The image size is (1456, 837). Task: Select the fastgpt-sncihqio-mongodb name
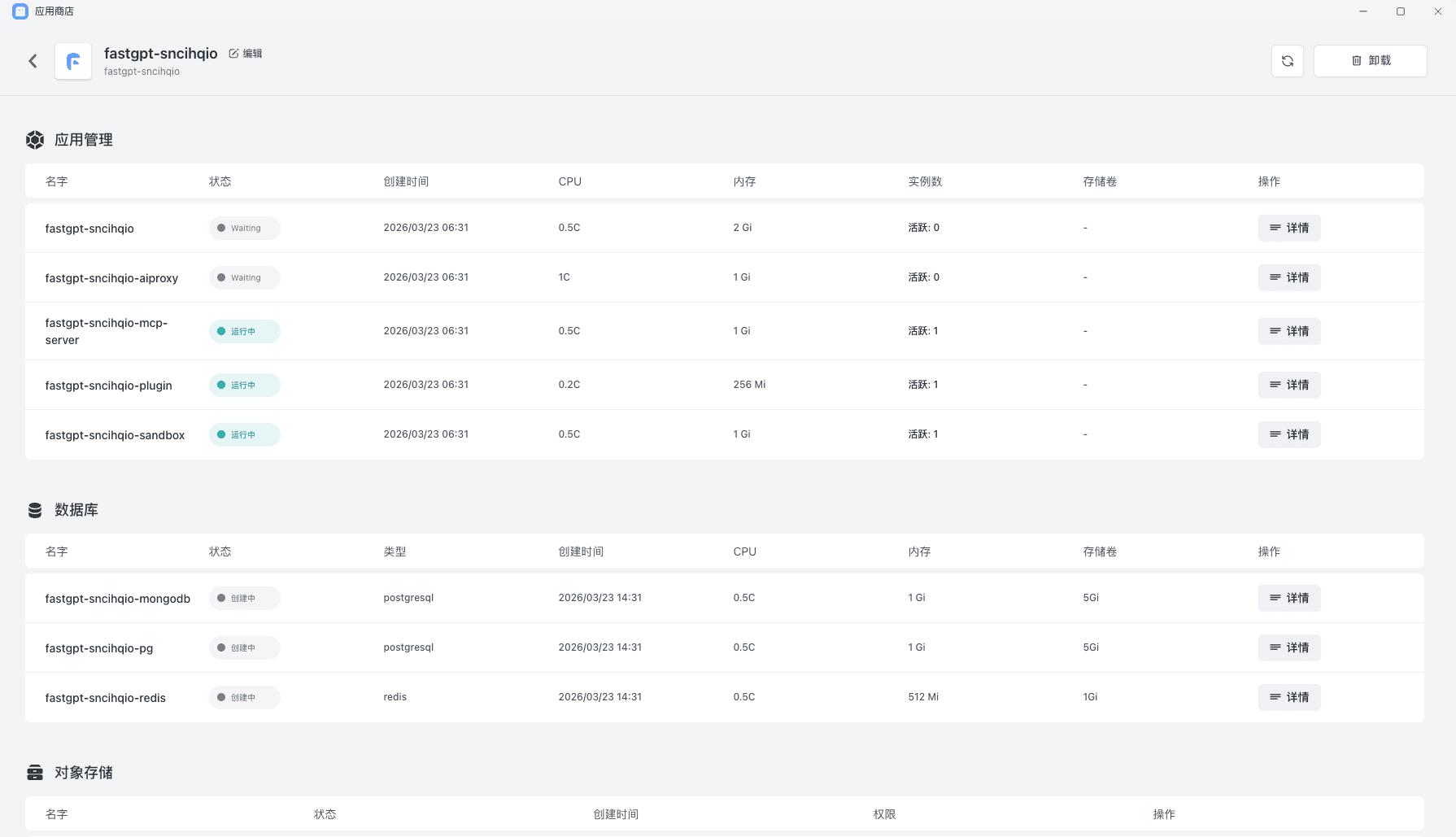118,599
